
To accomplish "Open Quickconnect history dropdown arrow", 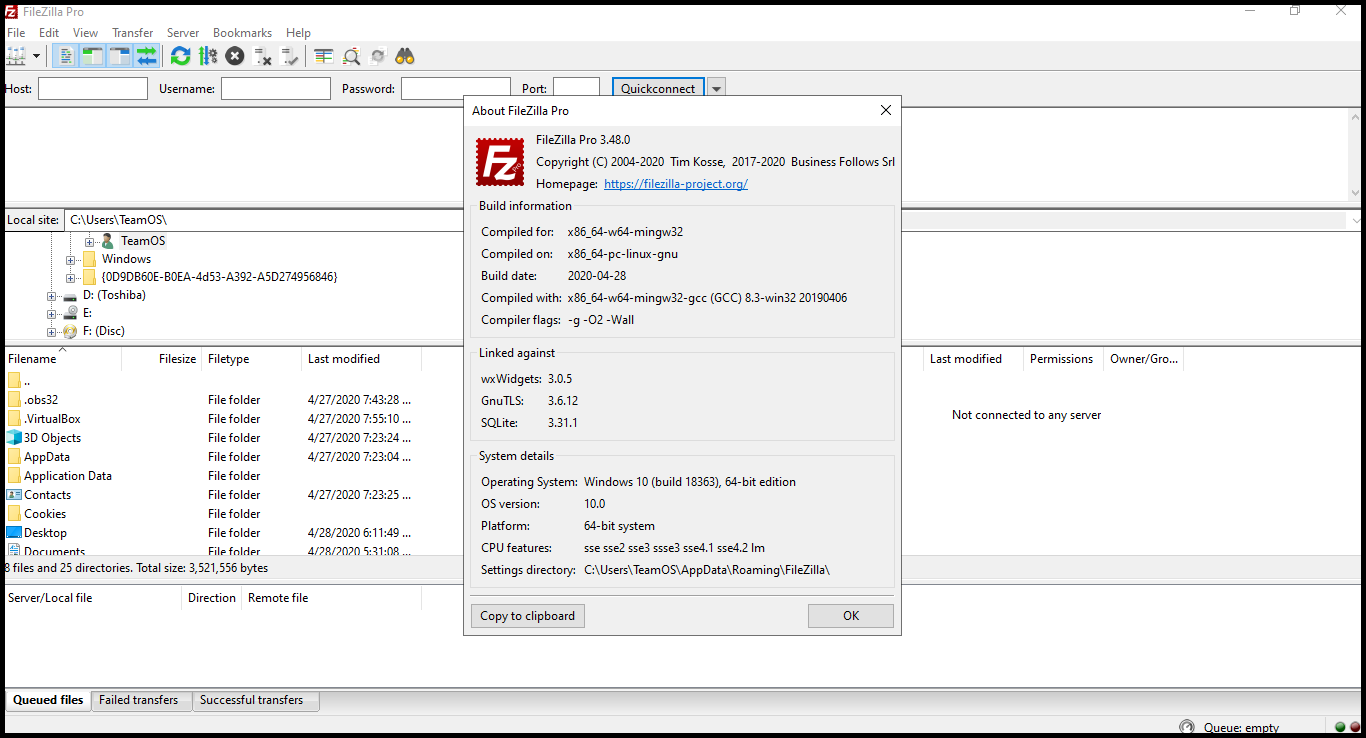I will [x=716, y=89].
